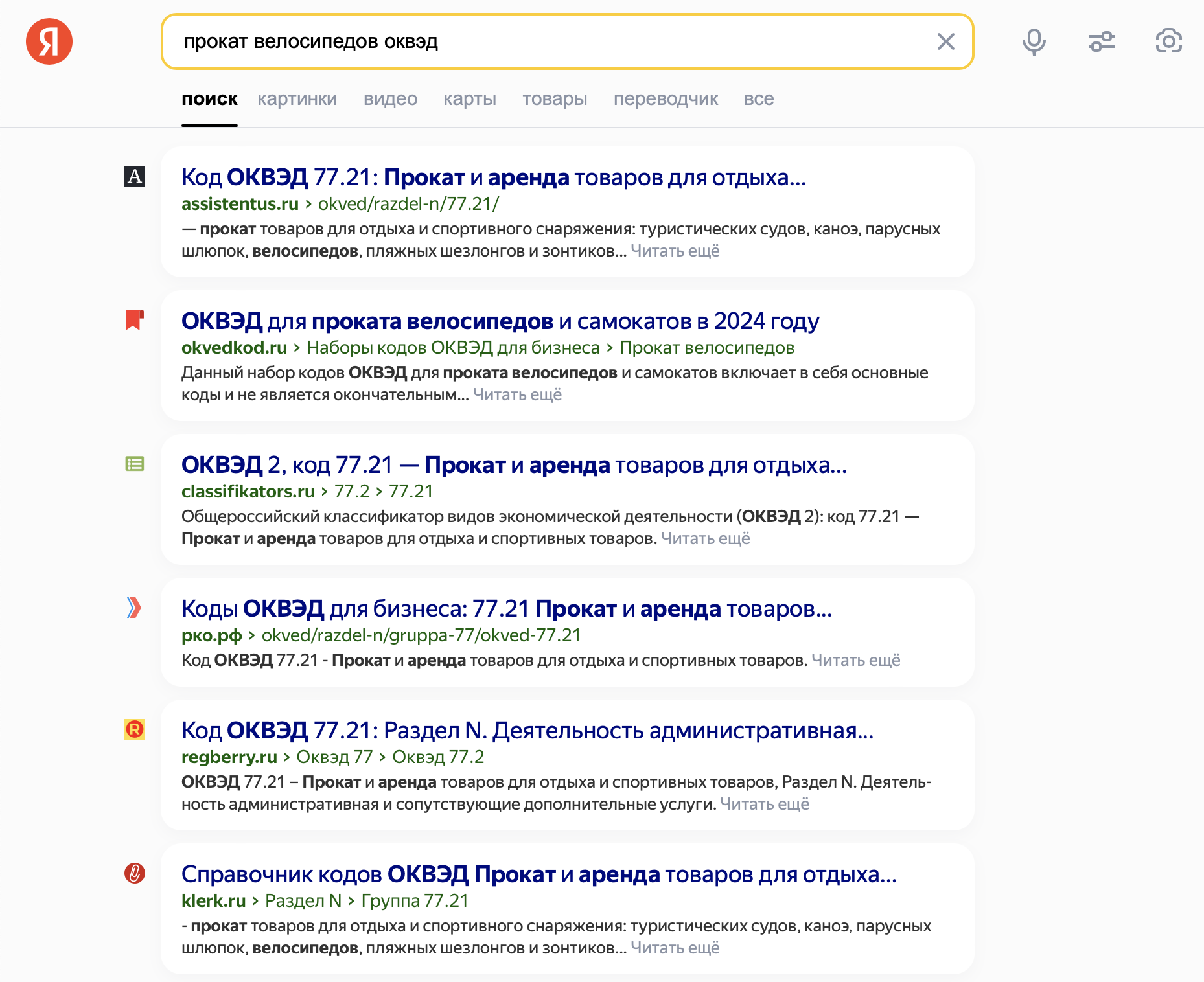
Task: Switch to the 'картинки' tab
Action: point(297,99)
